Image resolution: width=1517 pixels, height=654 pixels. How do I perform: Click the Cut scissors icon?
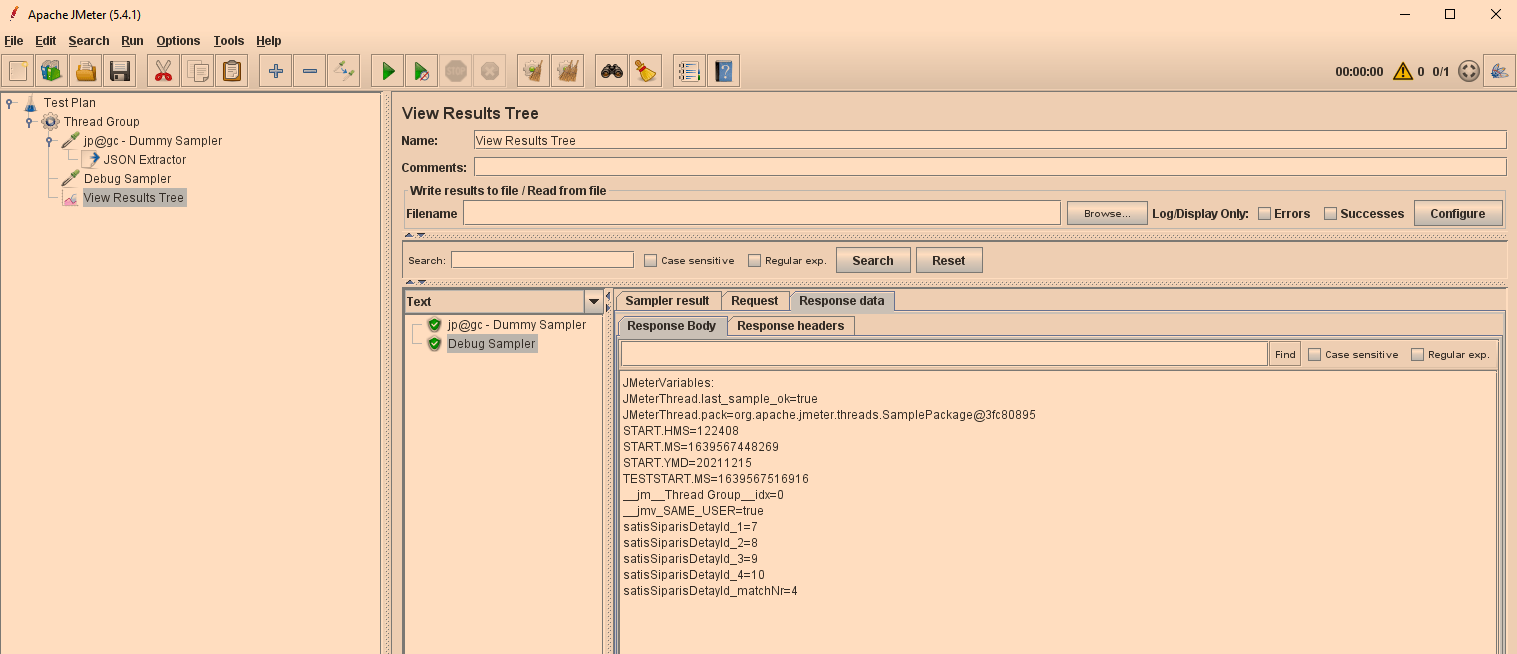pos(164,71)
